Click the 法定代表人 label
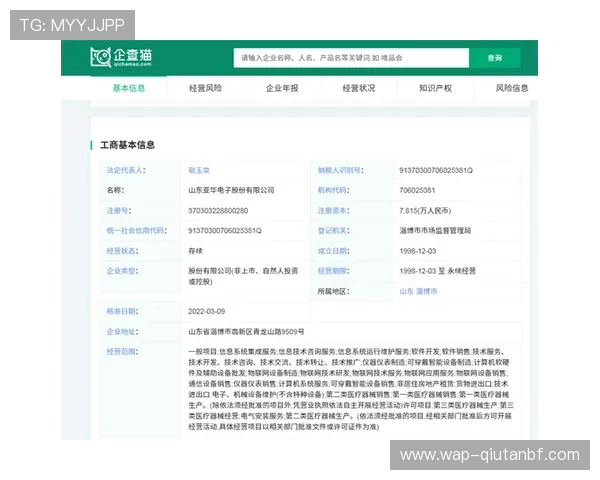600x480 pixels. coord(126,170)
